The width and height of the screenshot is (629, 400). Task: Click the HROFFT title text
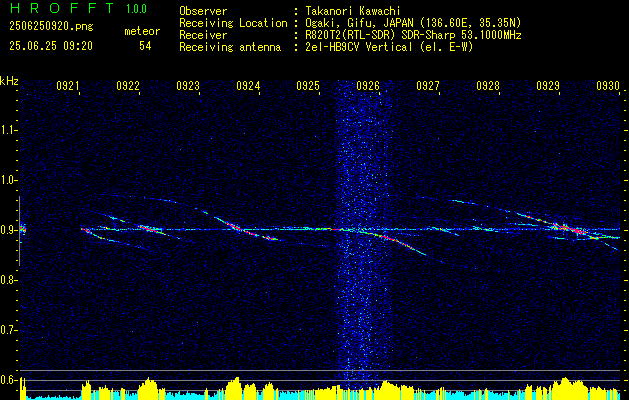(x=62, y=8)
